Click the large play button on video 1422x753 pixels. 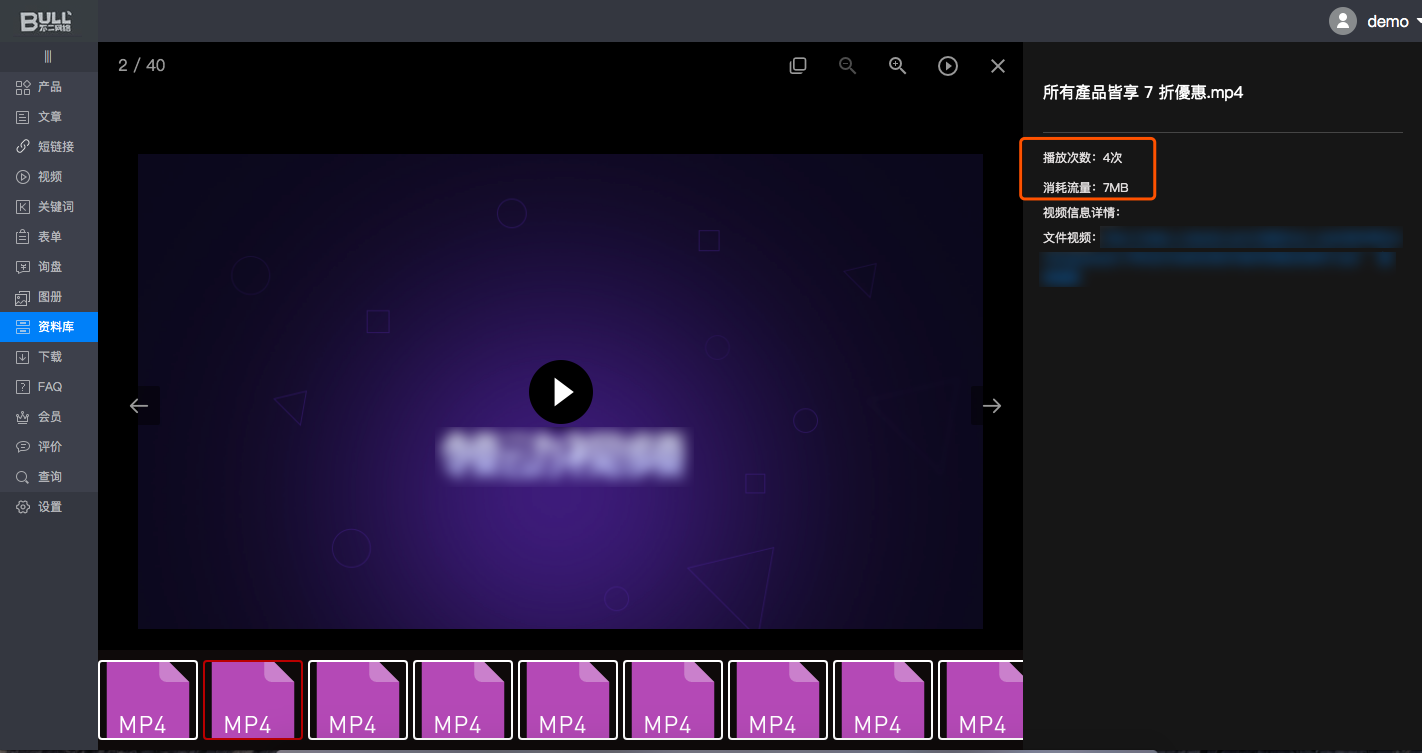tap(561, 392)
